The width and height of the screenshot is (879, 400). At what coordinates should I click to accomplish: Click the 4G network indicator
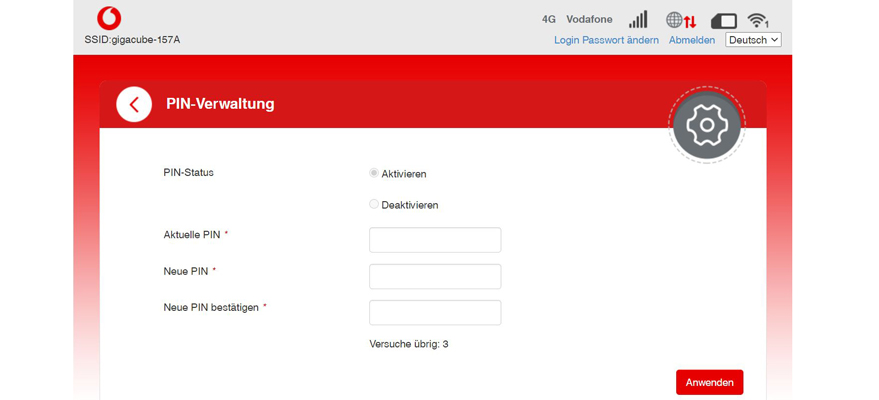click(x=548, y=19)
